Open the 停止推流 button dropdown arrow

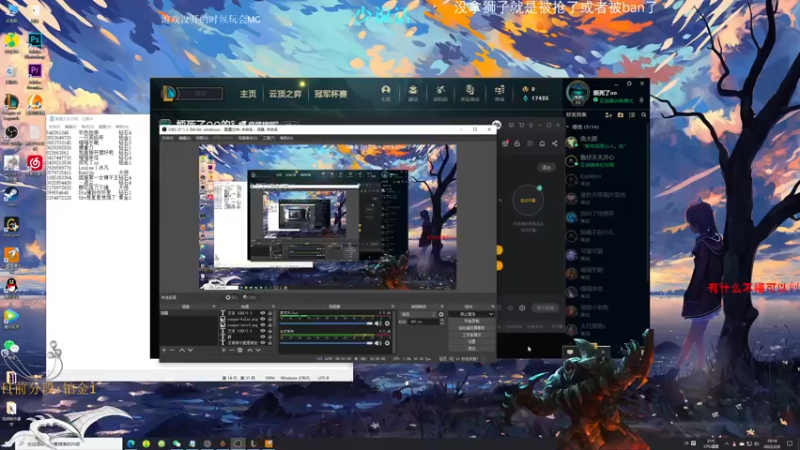coord(491,314)
